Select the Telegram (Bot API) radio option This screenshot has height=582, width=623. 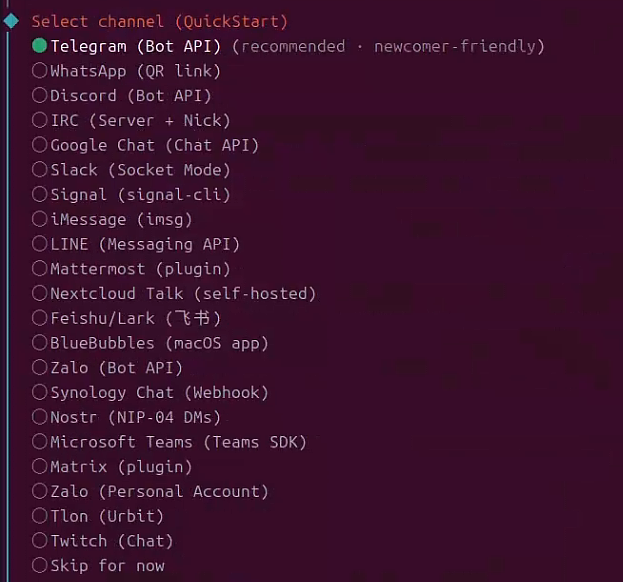pyautogui.click(x=40, y=46)
